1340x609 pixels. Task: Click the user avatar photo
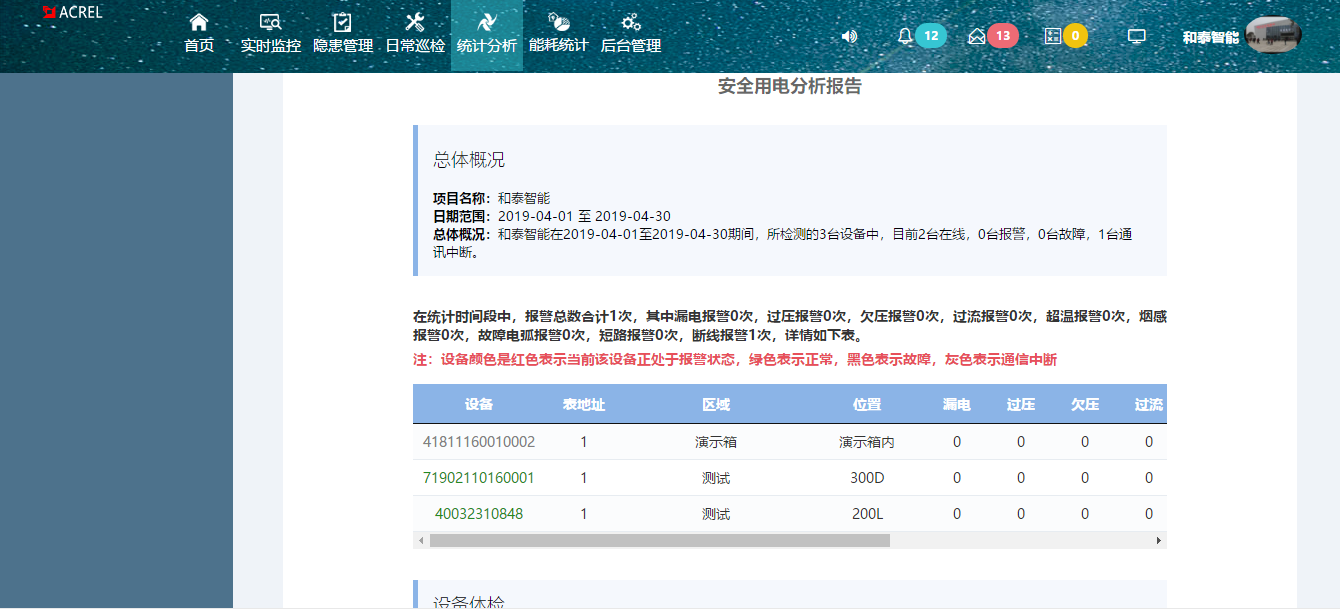tap(1273, 36)
